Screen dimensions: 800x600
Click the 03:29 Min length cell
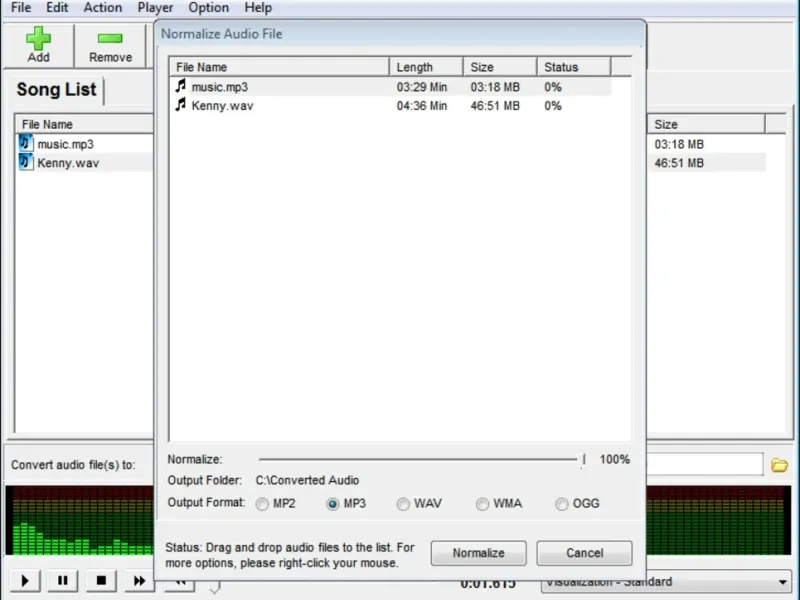(x=422, y=87)
